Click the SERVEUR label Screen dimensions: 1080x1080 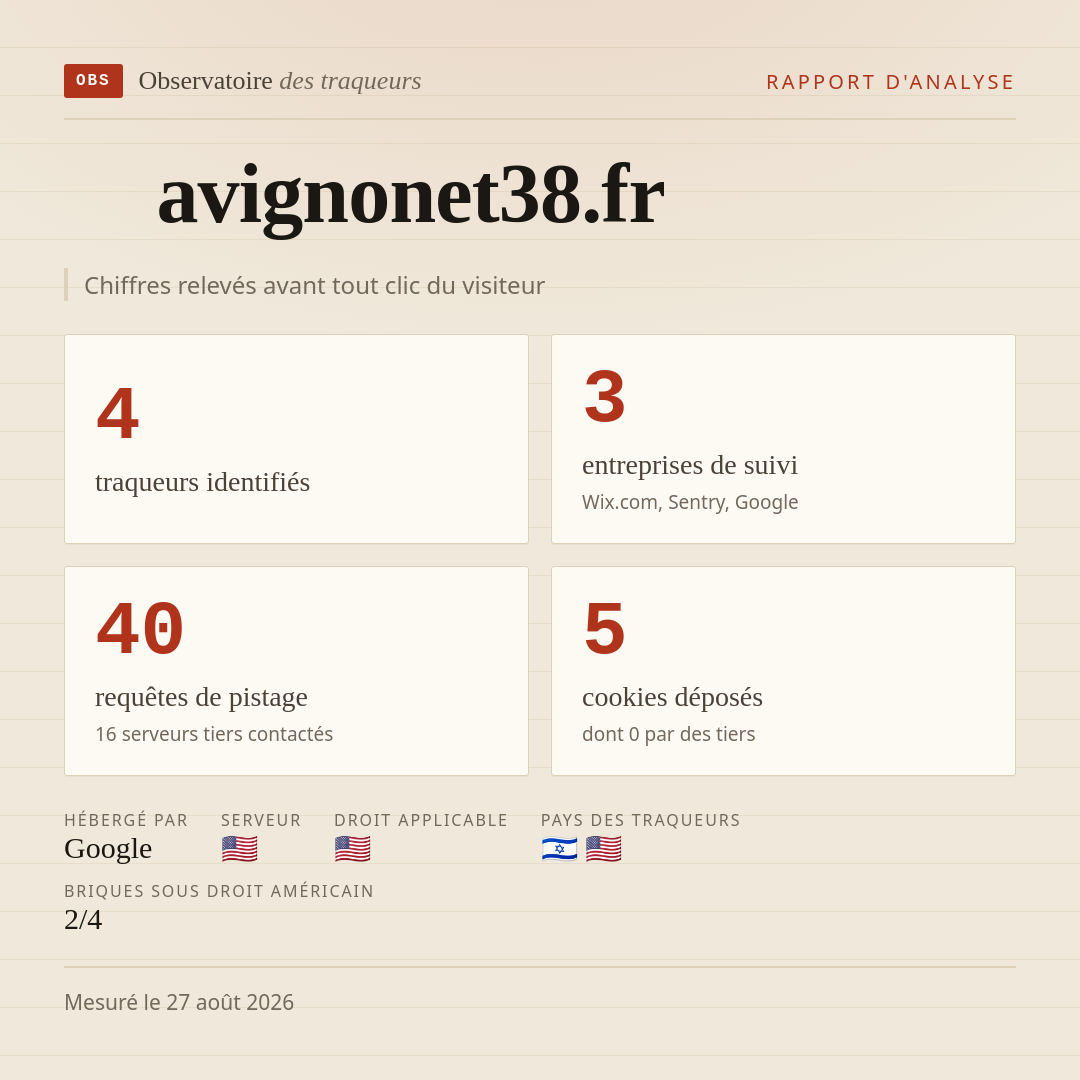point(261,820)
